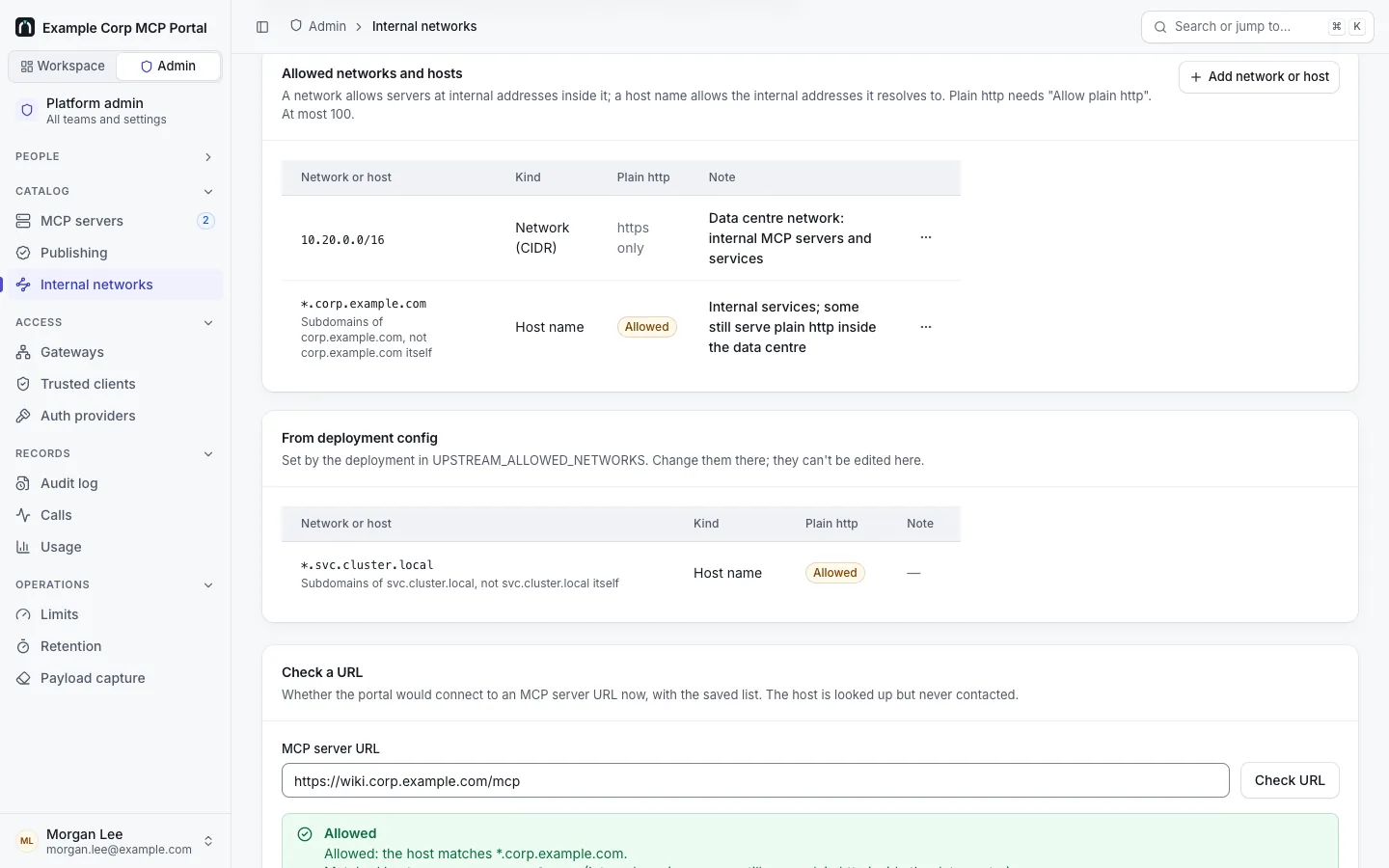
Task: Click the Payload capture icon
Action: tap(23, 678)
